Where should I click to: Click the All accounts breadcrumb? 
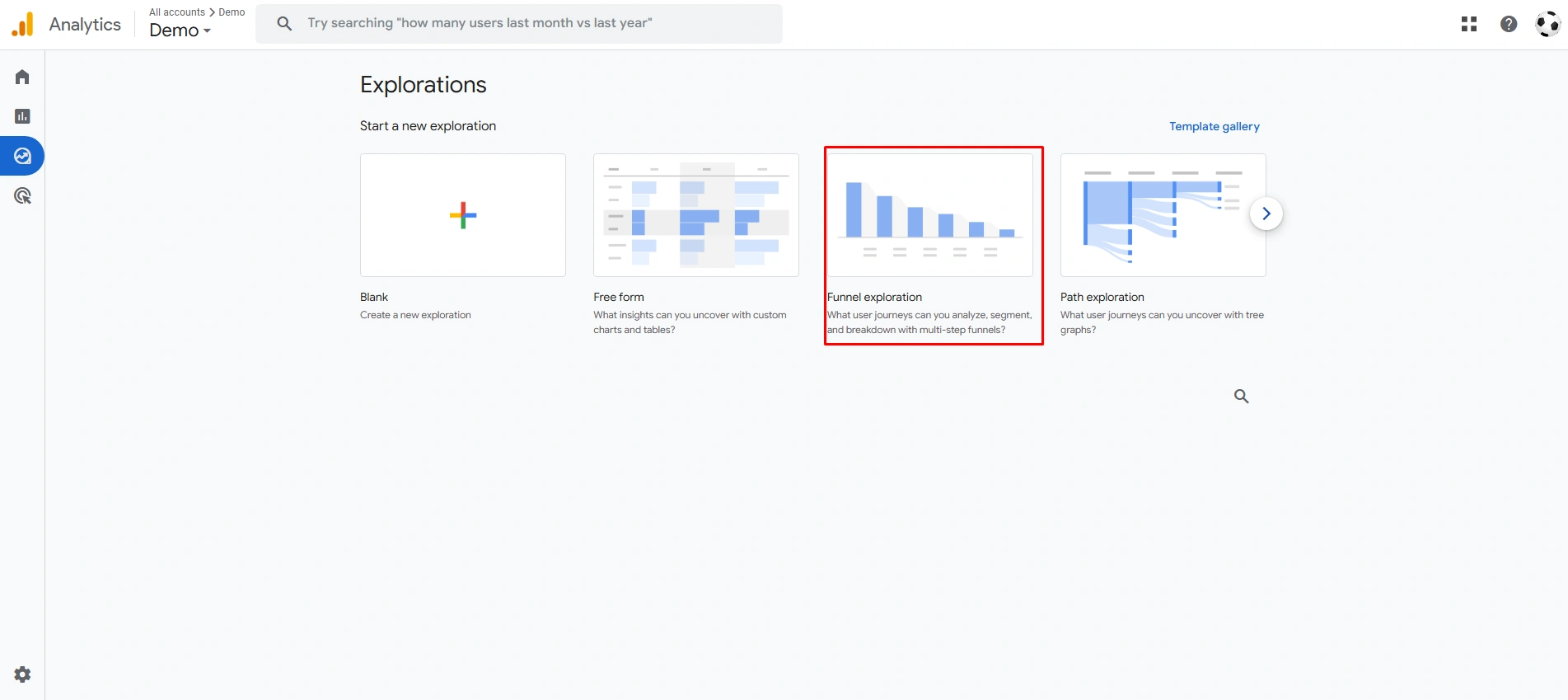coord(177,12)
